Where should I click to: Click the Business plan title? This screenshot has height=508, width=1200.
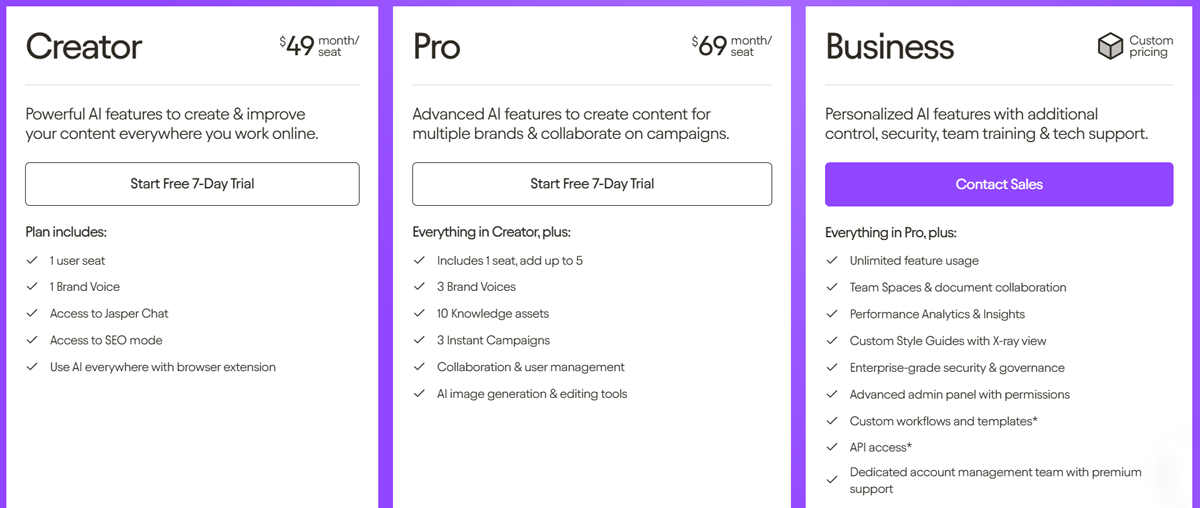point(889,46)
